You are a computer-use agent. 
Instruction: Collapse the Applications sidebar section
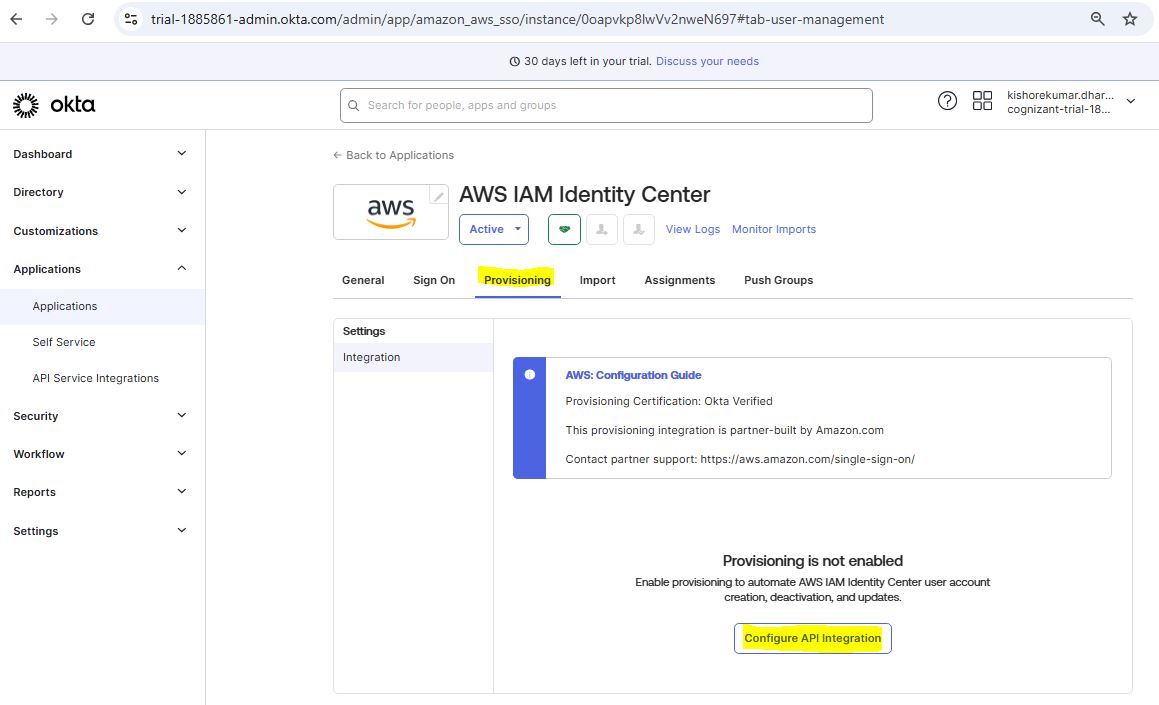pyautogui.click(x=181, y=269)
